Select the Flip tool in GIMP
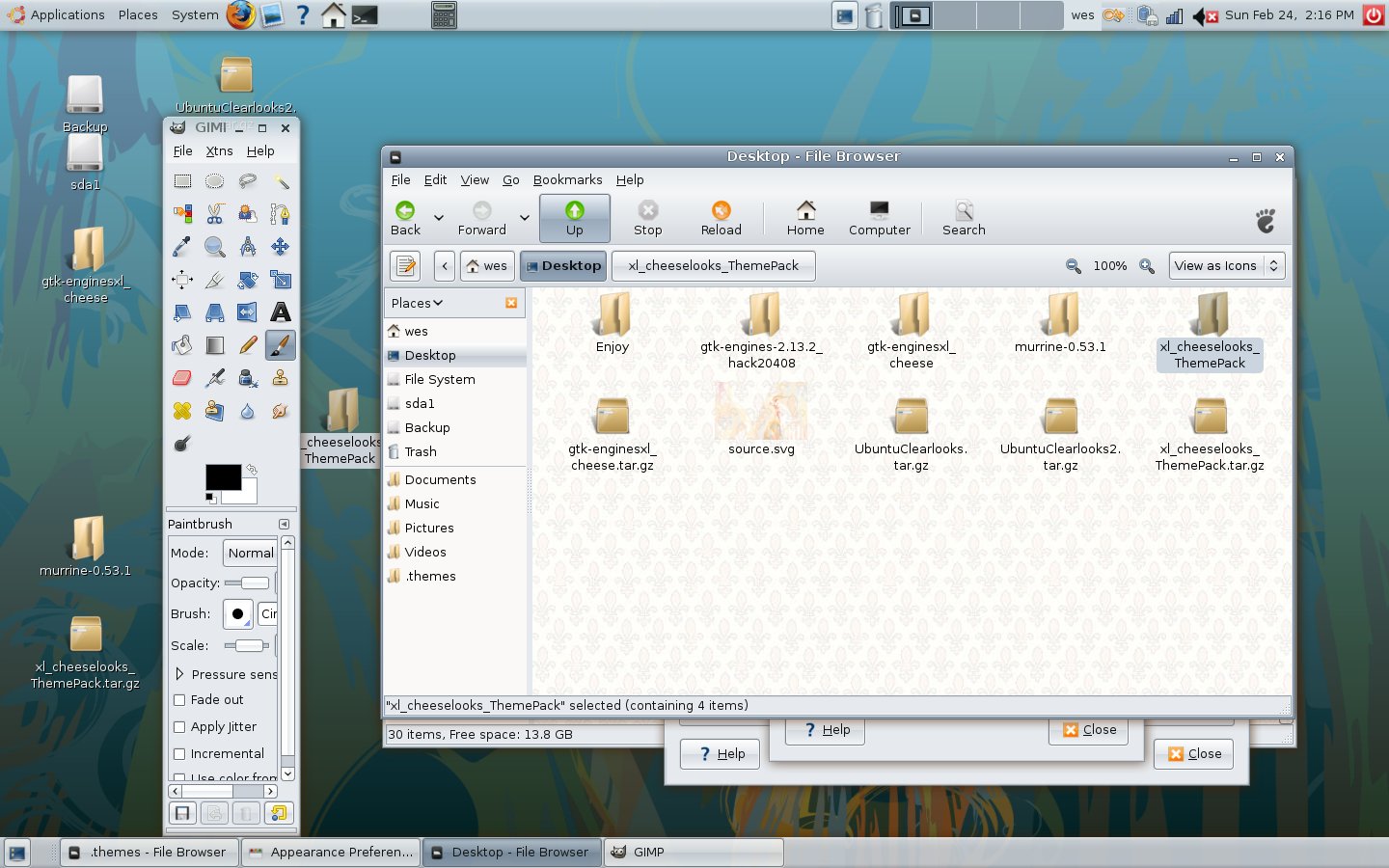Screen dimensions: 1389x868 pos(248,312)
